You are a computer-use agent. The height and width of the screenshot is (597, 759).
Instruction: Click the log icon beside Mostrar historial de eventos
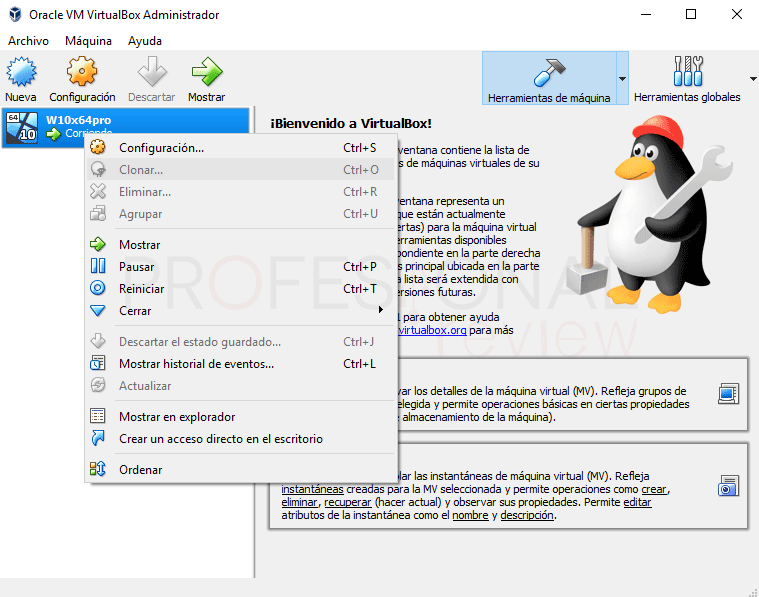(98, 363)
